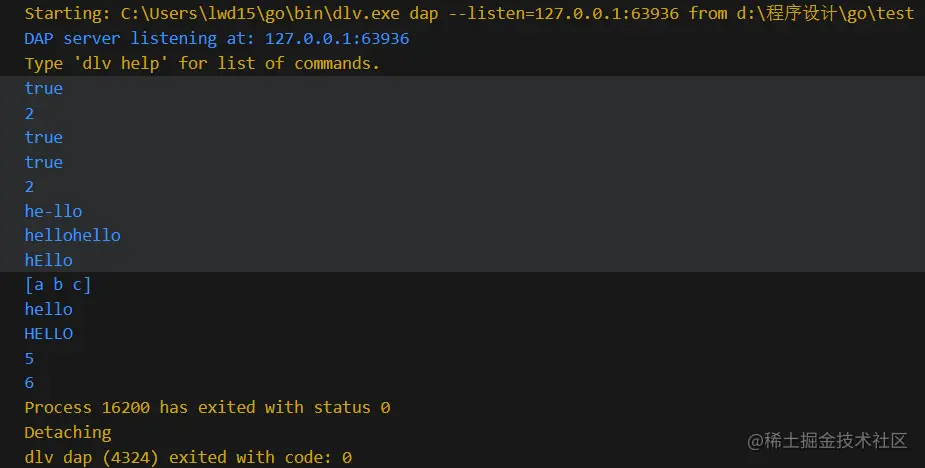
Task: Click the 'Starting: C:\Users\lwd15' dlv.exe line
Action: click(469, 14)
